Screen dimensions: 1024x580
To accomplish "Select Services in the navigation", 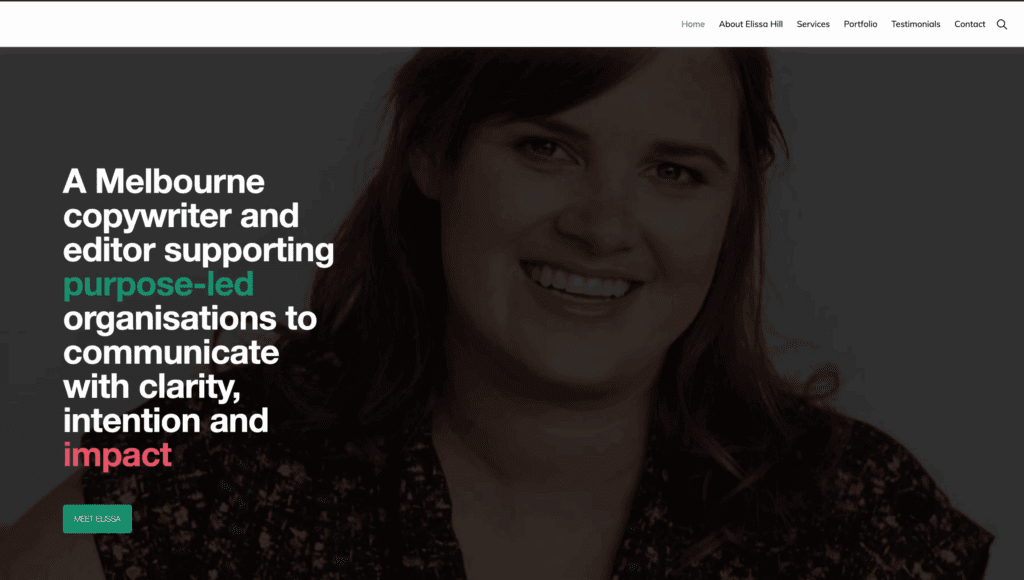I will (x=812, y=24).
